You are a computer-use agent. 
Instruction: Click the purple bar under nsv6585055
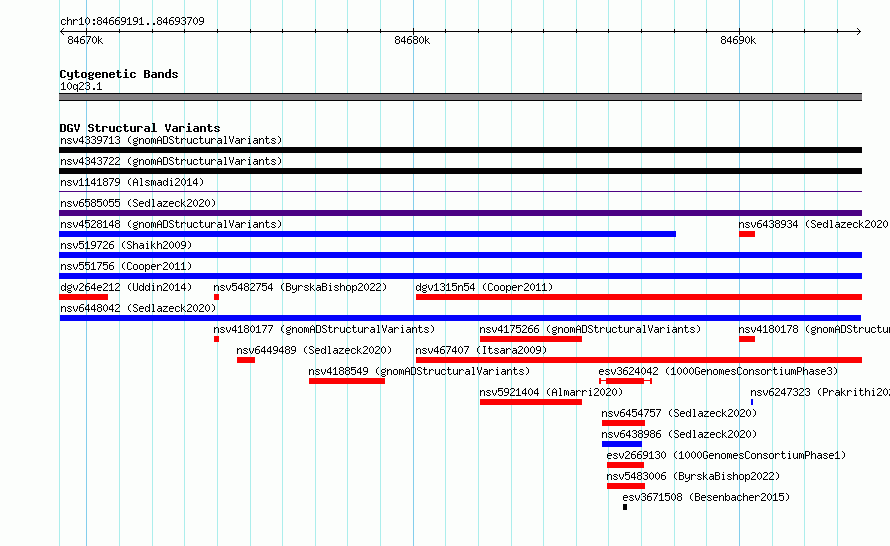coord(460,213)
